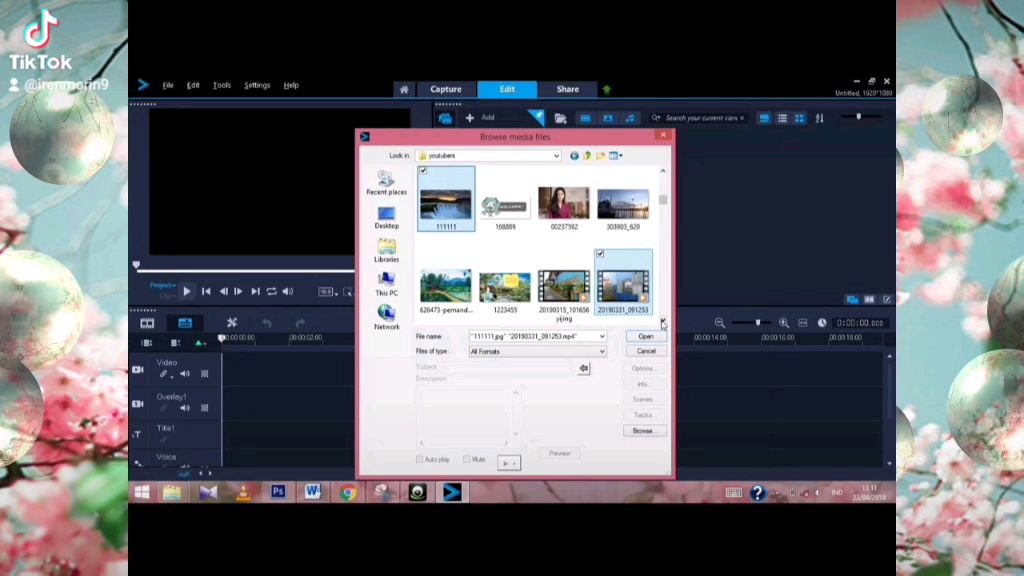Mute the Video track audio
Screen dimensions: 1024x576
[x=185, y=374]
